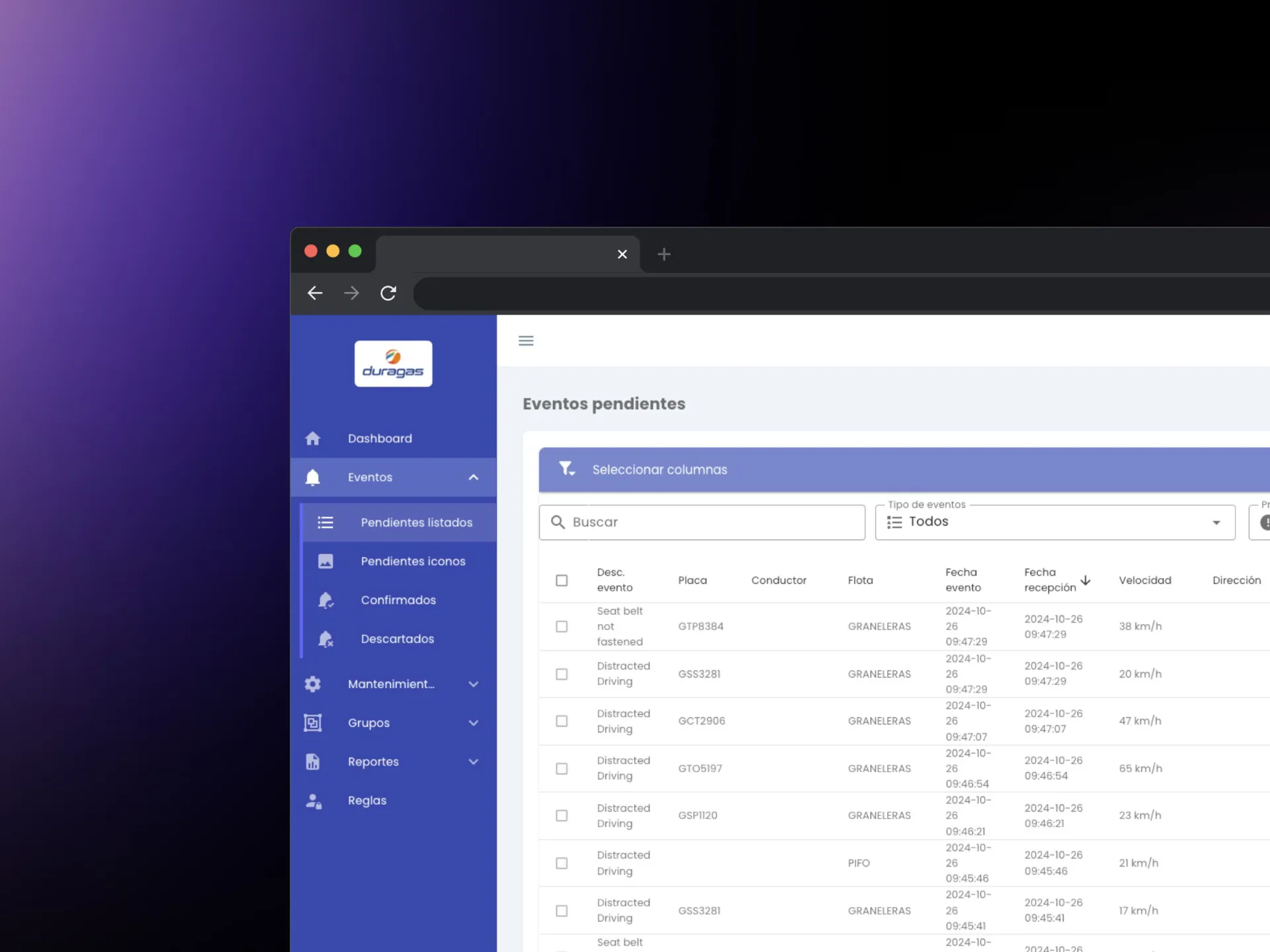Image resolution: width=1270 pixels, height=952 pixels.
Task: Collapse the Eventos section chevron
Action: point(474,477)
